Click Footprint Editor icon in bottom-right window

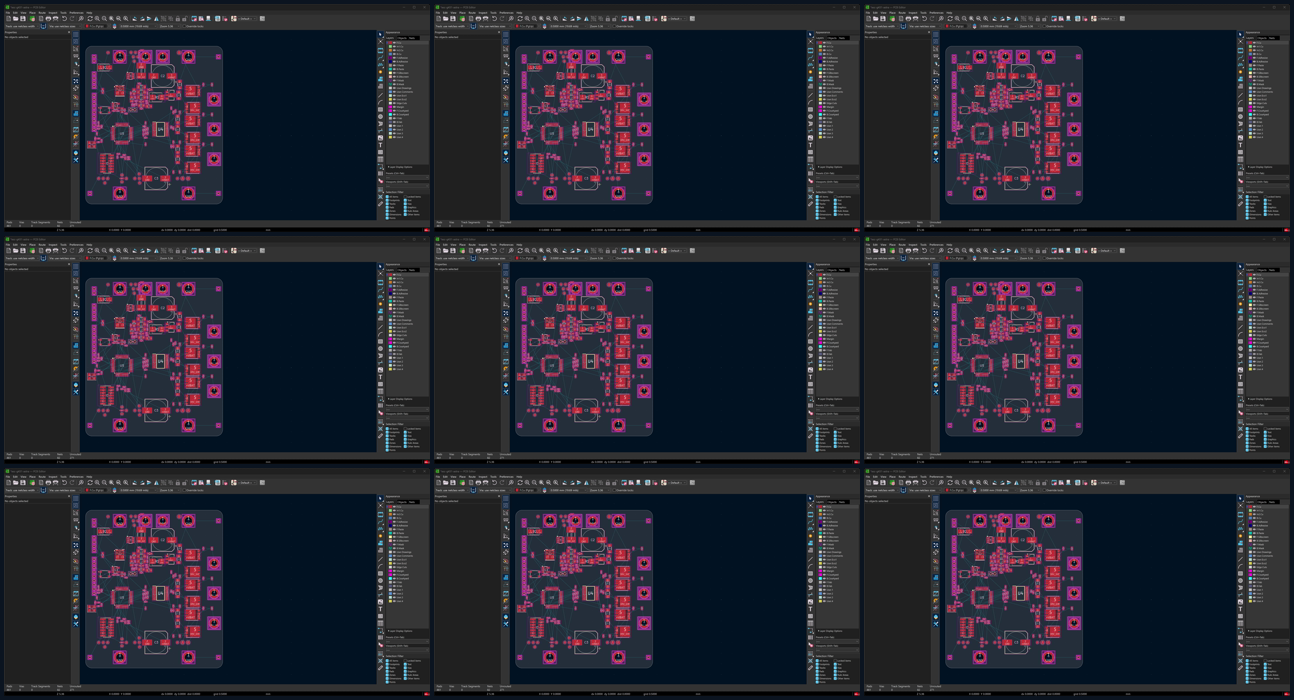[x=1054, y=482]
